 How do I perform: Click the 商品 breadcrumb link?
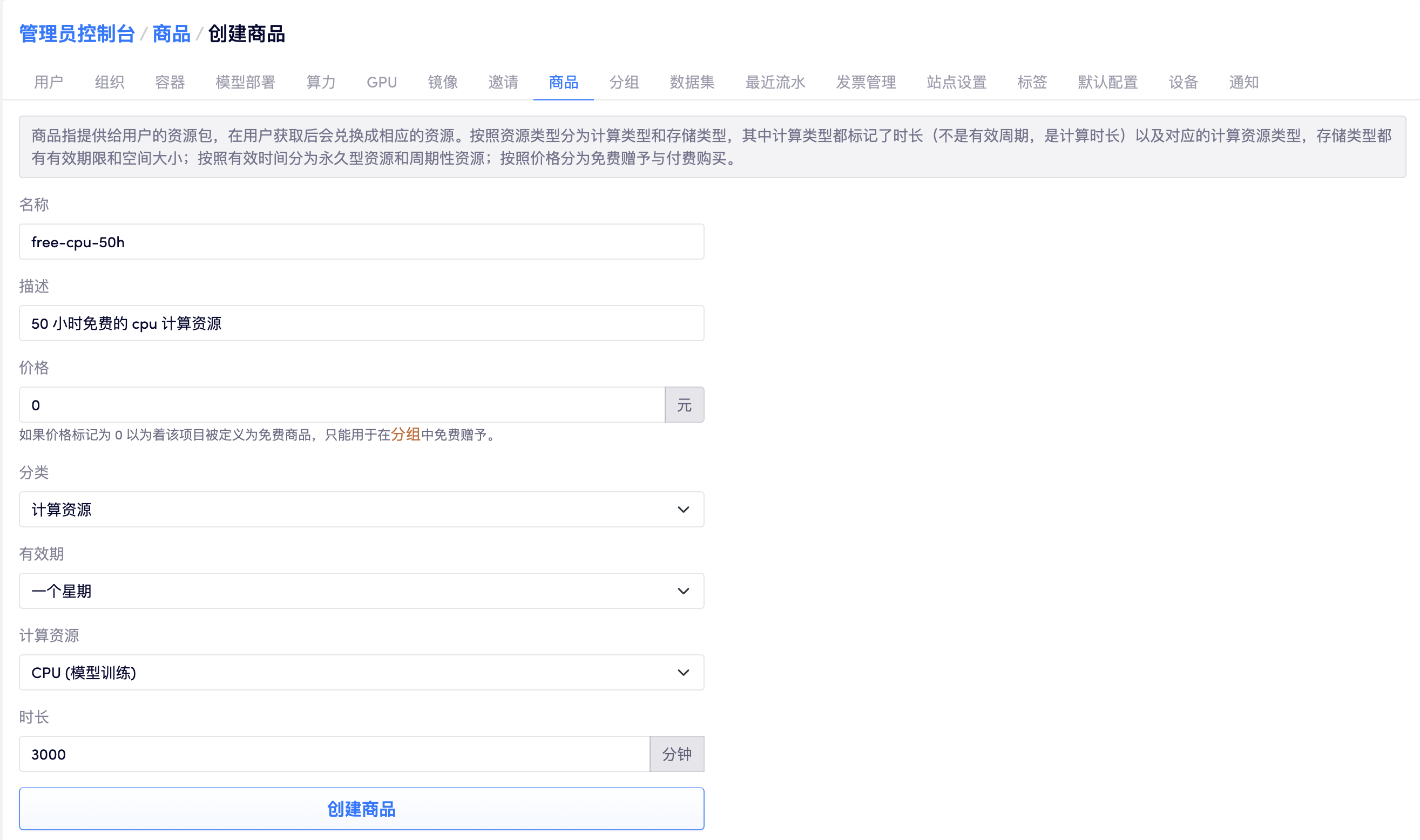(x=171, y=34)
